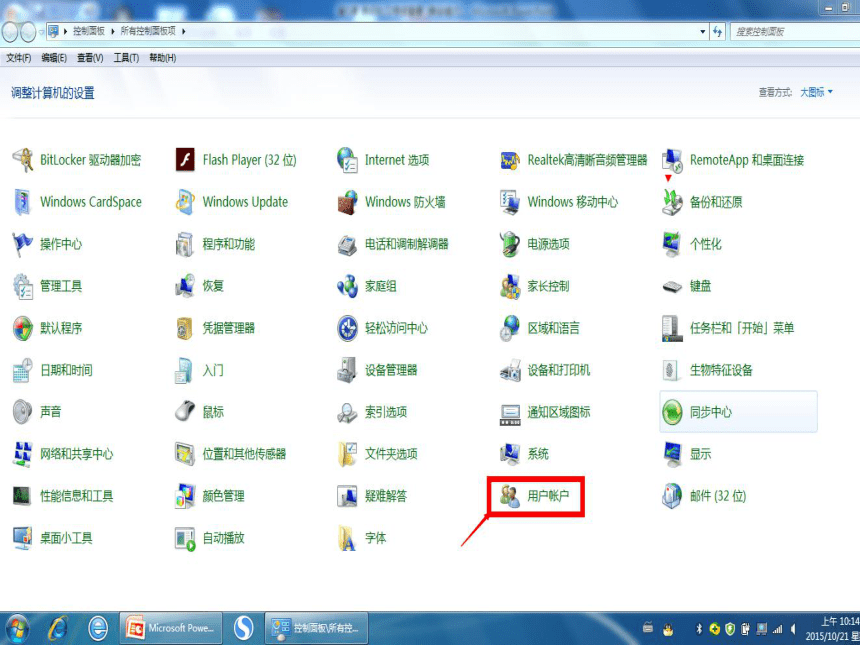Open the 管理工具 gear icon
This screenshot has height=645, width=860.
tap(23, 286)
